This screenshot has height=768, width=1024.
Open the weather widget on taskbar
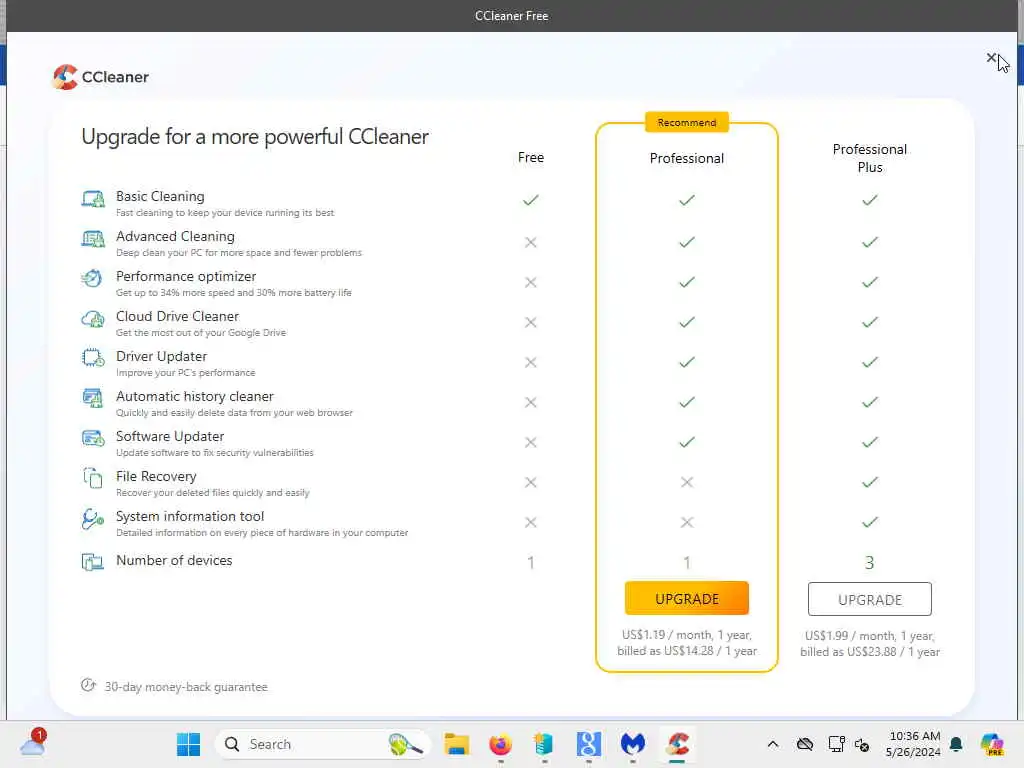point(33,743)
